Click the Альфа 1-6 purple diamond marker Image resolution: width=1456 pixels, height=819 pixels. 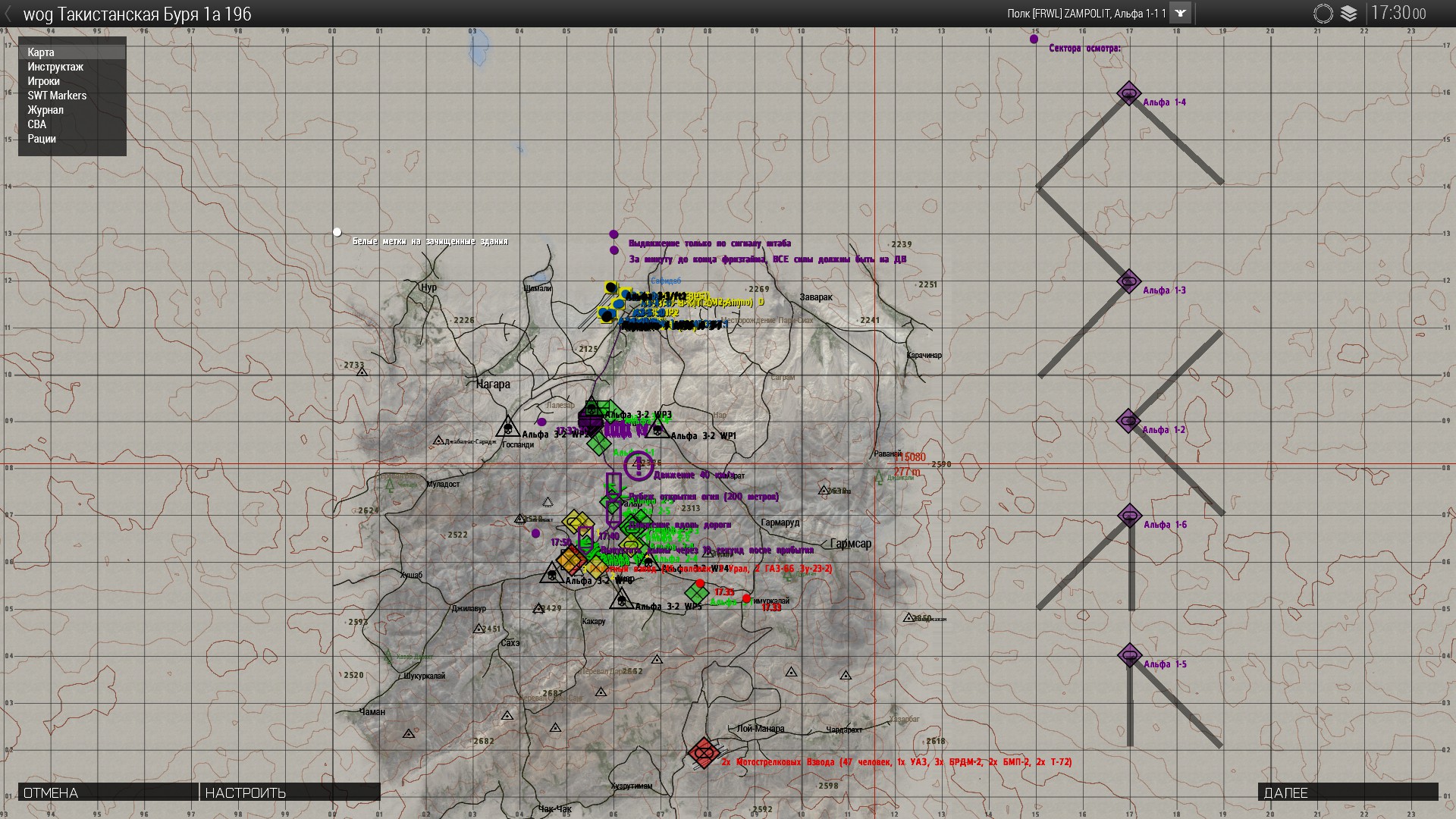pos(1129,516)
